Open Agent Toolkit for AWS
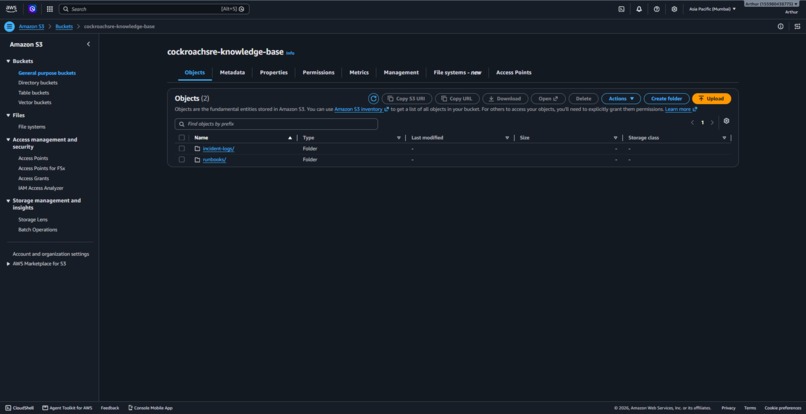The height and width of the screenshot is (414, 806). [67, 408]
